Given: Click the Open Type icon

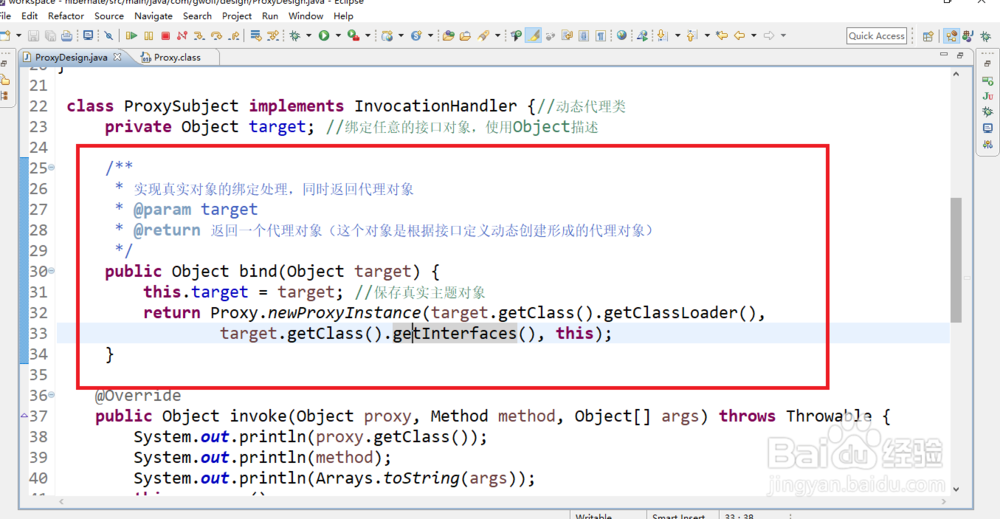Looking at the screenshot, I should point(448,36).
